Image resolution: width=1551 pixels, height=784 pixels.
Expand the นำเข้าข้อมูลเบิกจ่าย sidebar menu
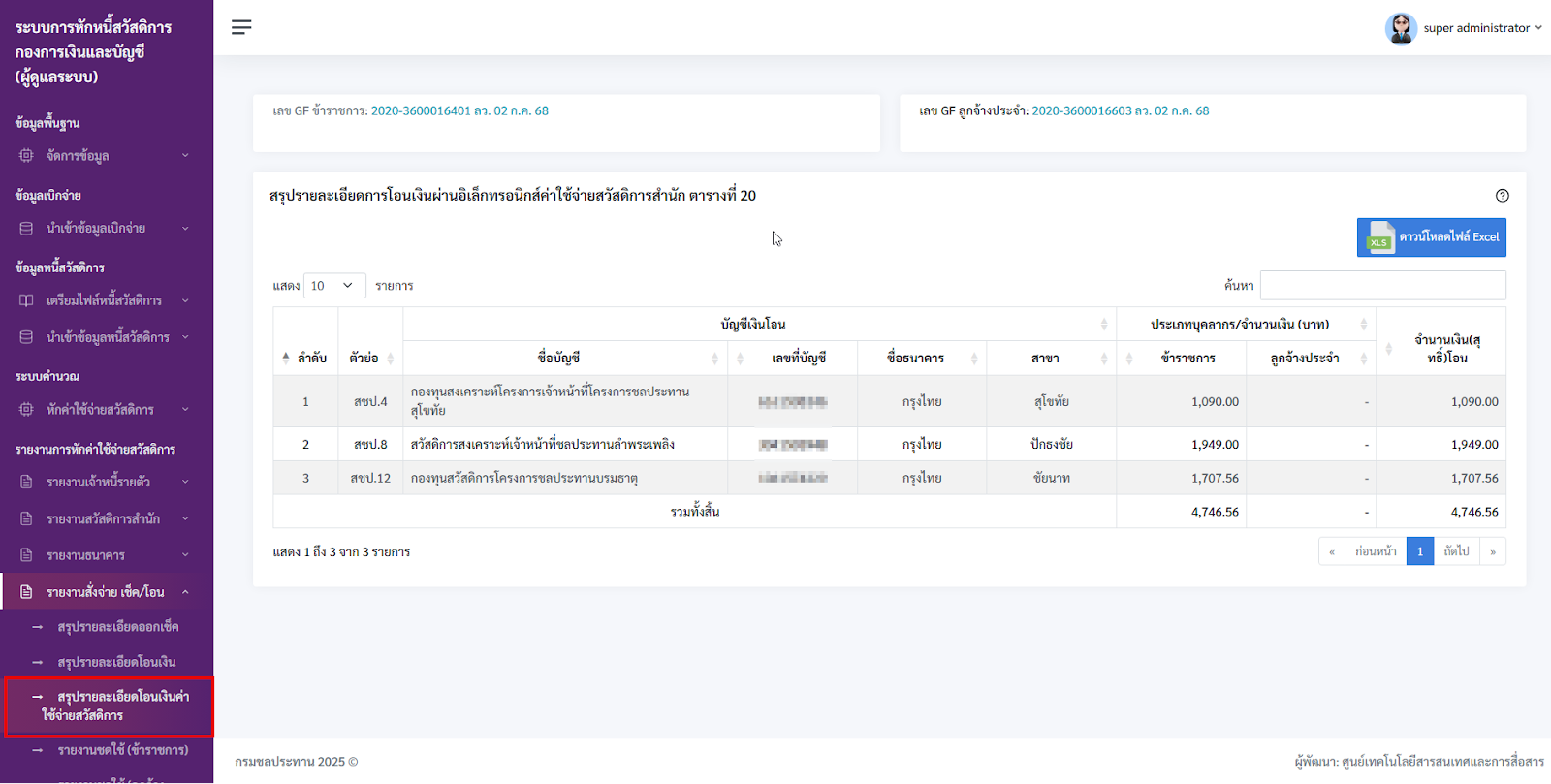[107, 229]
